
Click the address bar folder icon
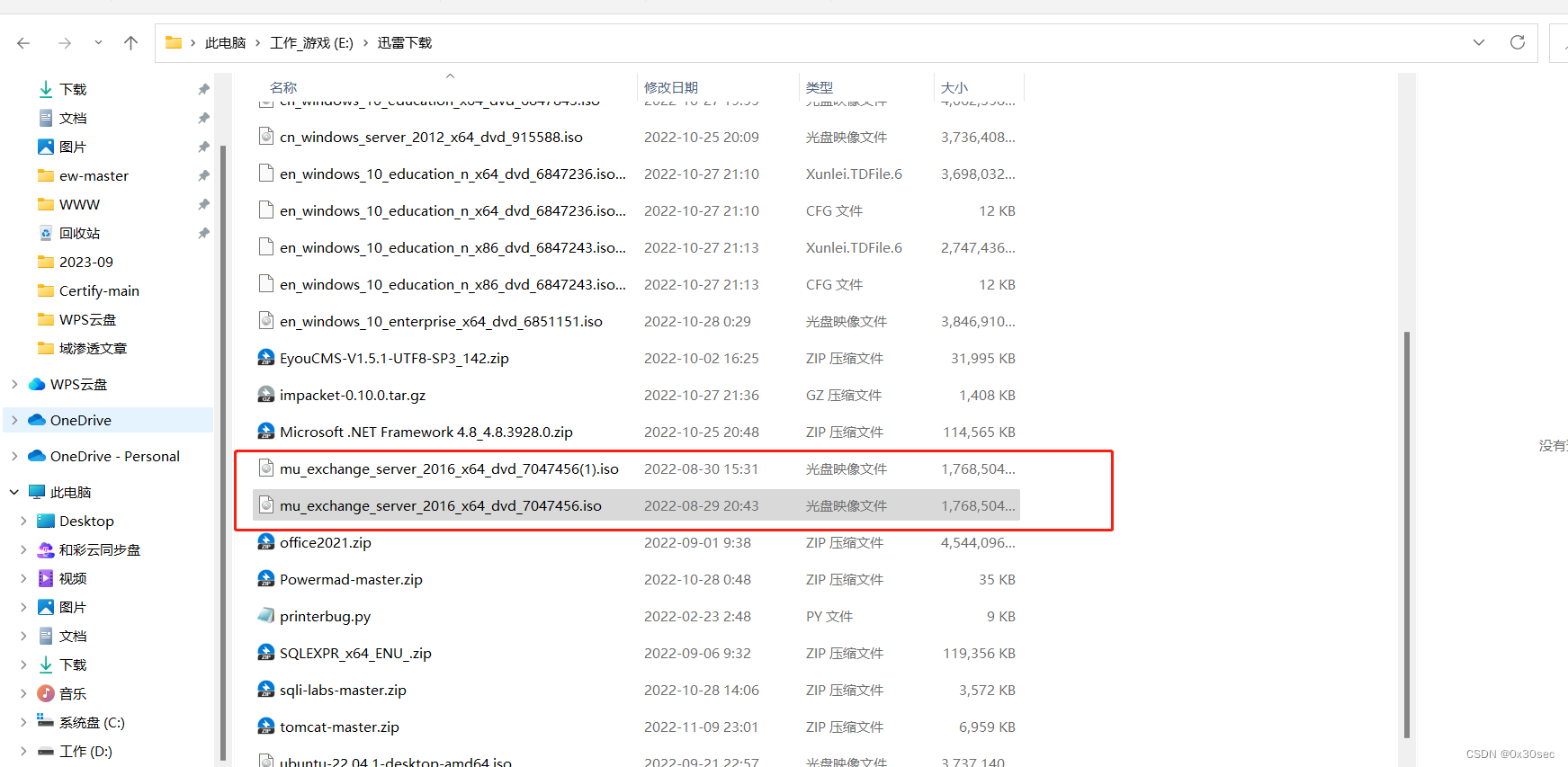pyautogui.click(x=174, y=42)
